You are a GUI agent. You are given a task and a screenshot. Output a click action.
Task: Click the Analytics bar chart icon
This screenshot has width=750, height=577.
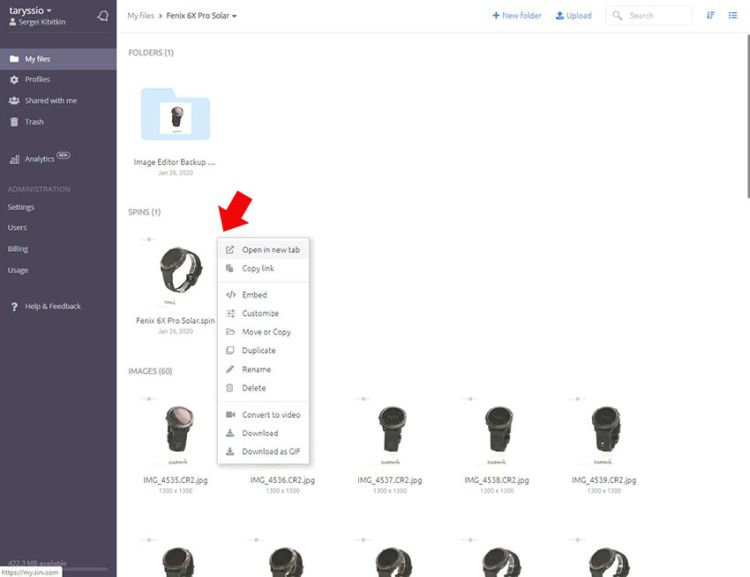pyautogui.click(x=14, y=159)
